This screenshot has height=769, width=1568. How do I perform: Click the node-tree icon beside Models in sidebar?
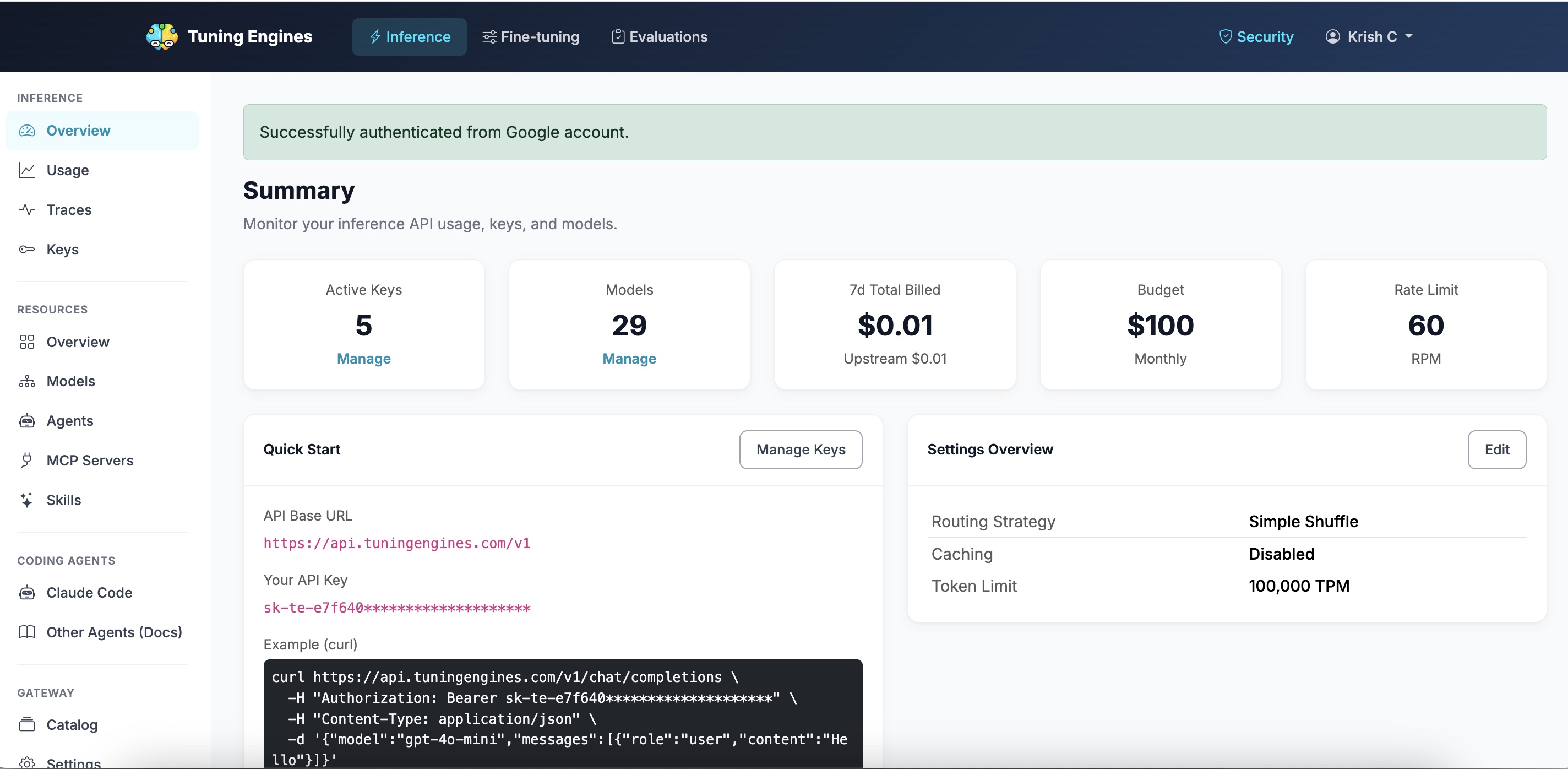click(27, 381)
